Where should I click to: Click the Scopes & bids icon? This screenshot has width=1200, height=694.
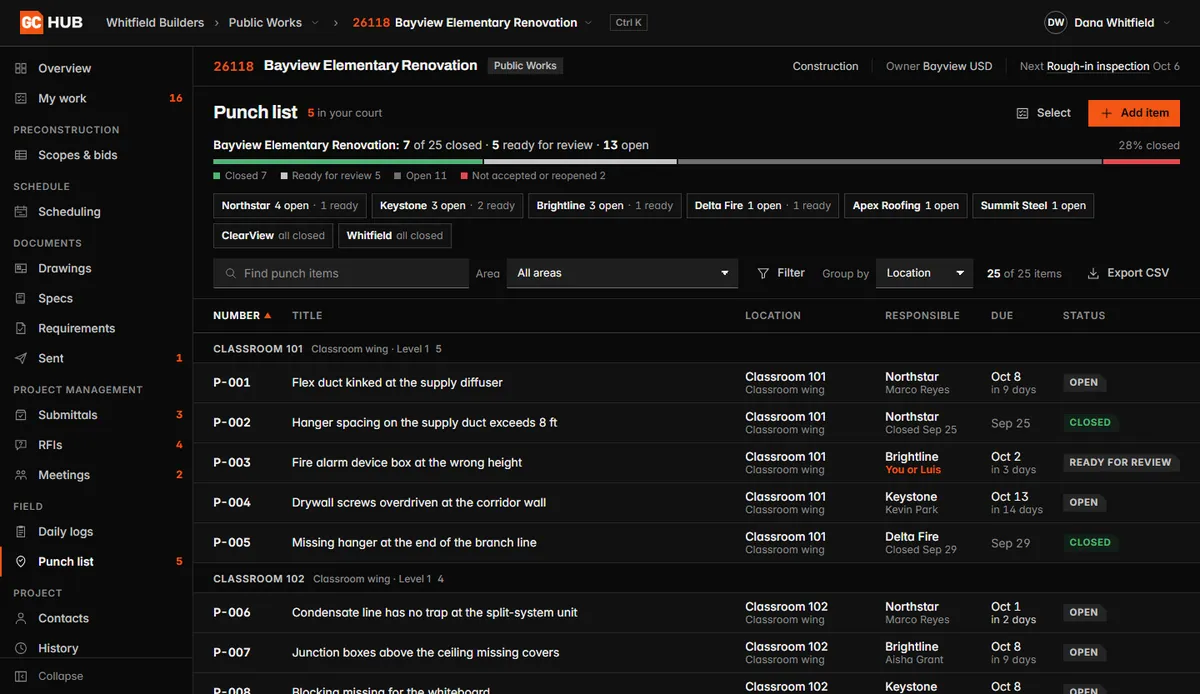point(21,155)
